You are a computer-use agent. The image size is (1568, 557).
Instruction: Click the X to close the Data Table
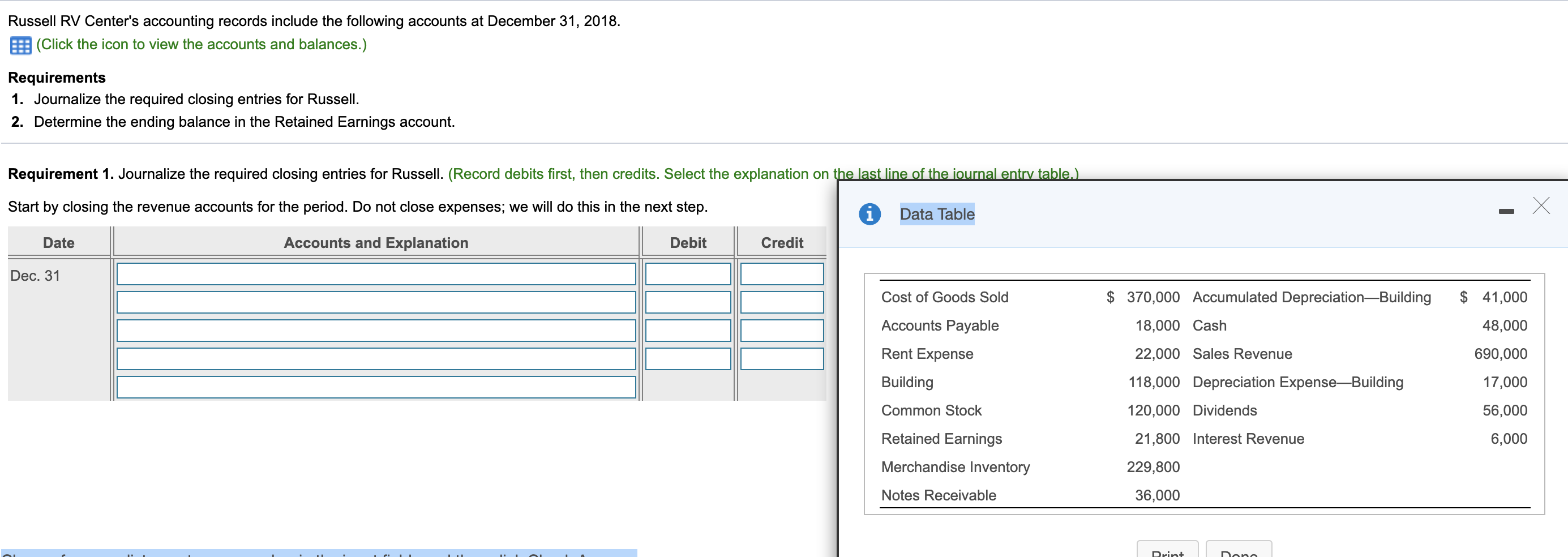click(x=1541, y=205)
